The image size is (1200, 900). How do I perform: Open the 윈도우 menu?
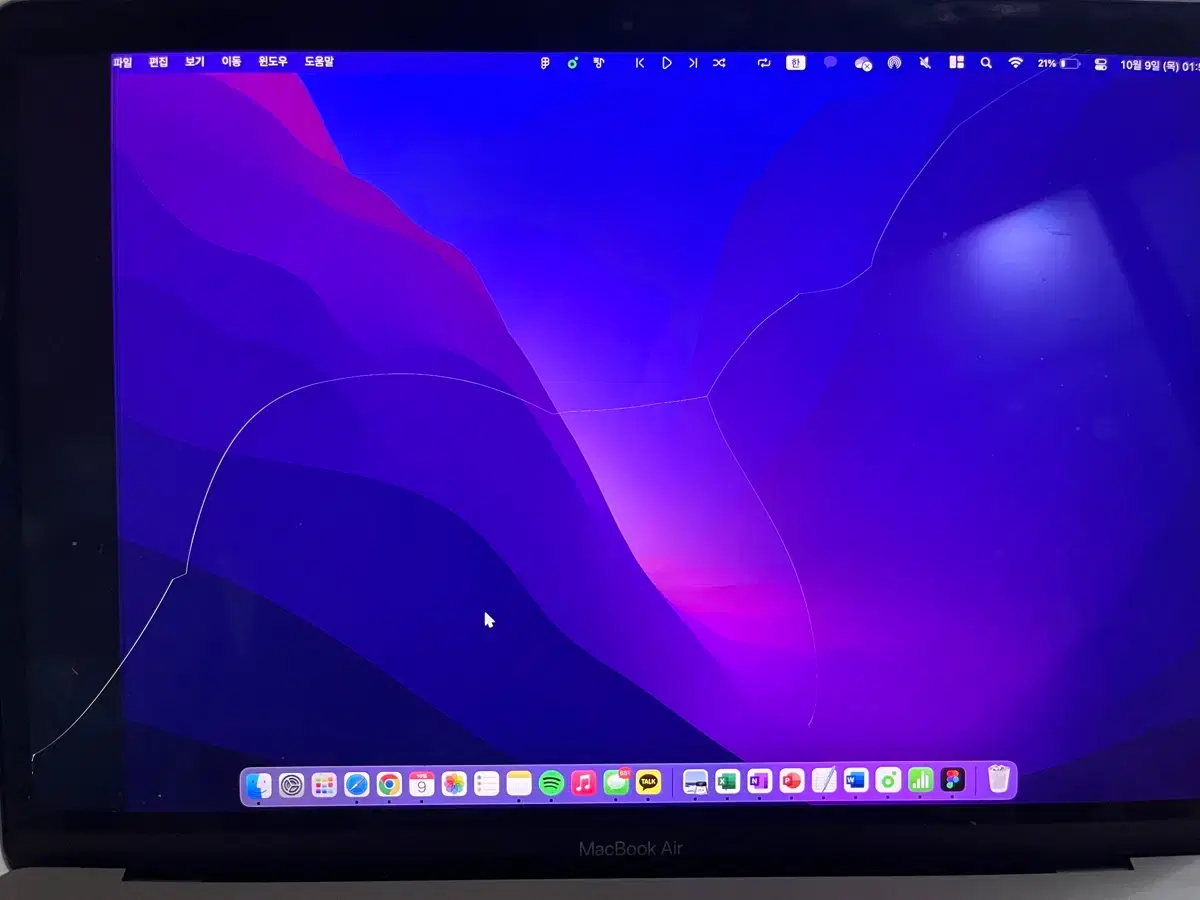273,62
